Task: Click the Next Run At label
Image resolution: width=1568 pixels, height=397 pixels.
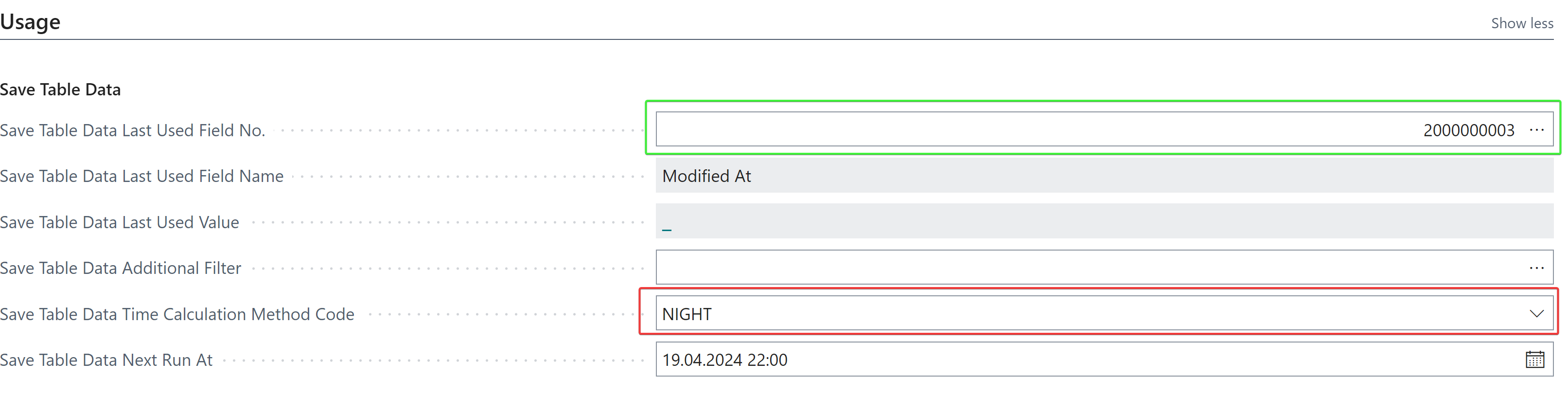Action: point(106,360)
